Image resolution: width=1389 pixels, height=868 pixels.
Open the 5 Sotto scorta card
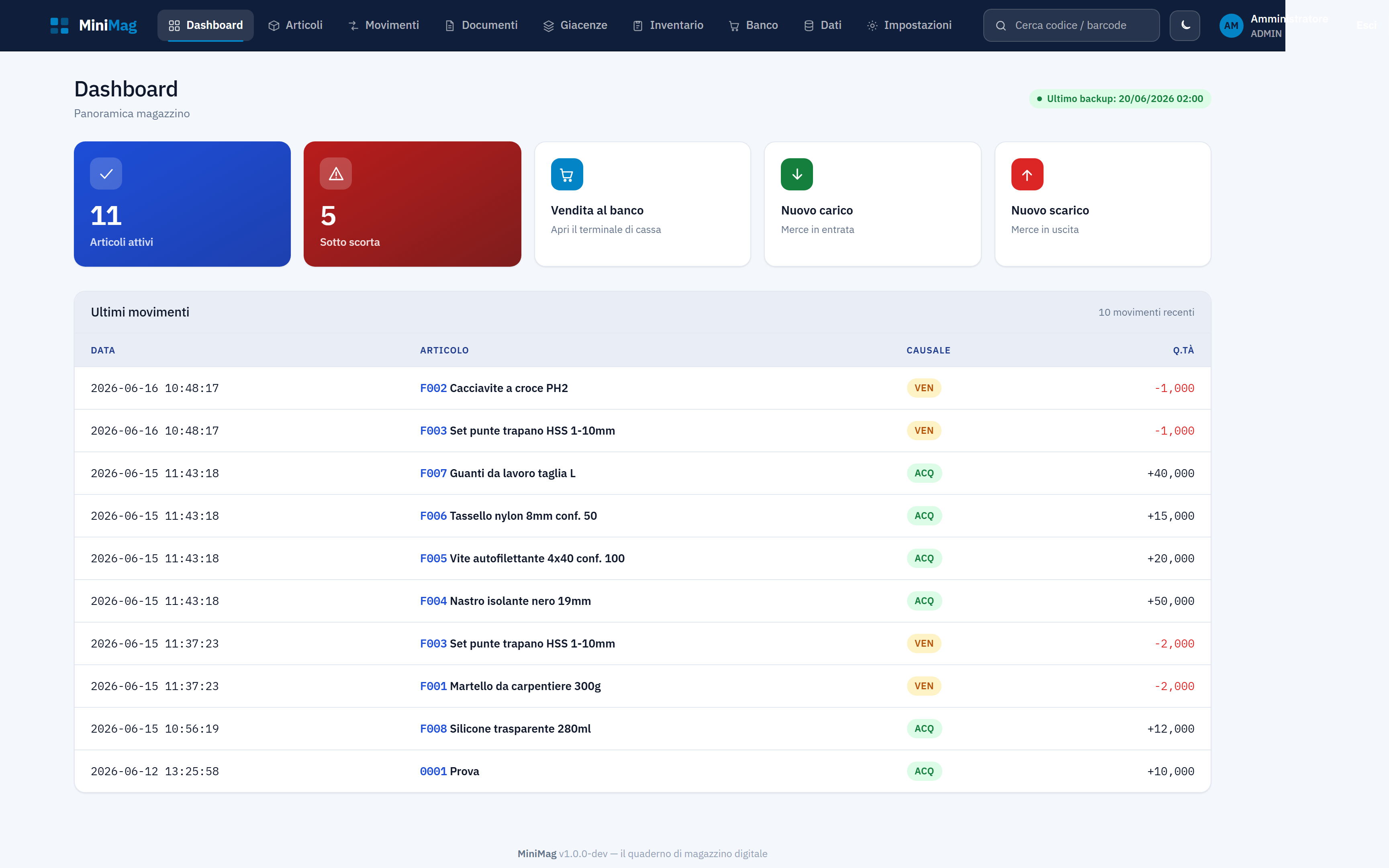(x=412, y=204)
